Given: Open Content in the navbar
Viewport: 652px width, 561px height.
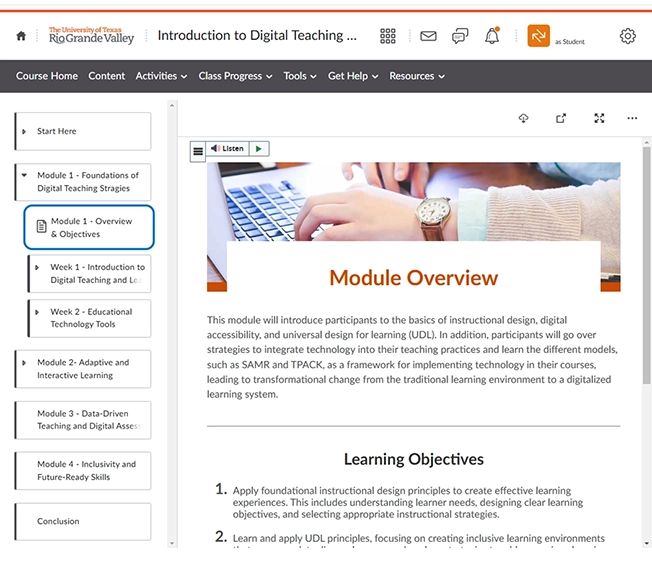Looking at the screenshot, I should [x=106, y=76].
